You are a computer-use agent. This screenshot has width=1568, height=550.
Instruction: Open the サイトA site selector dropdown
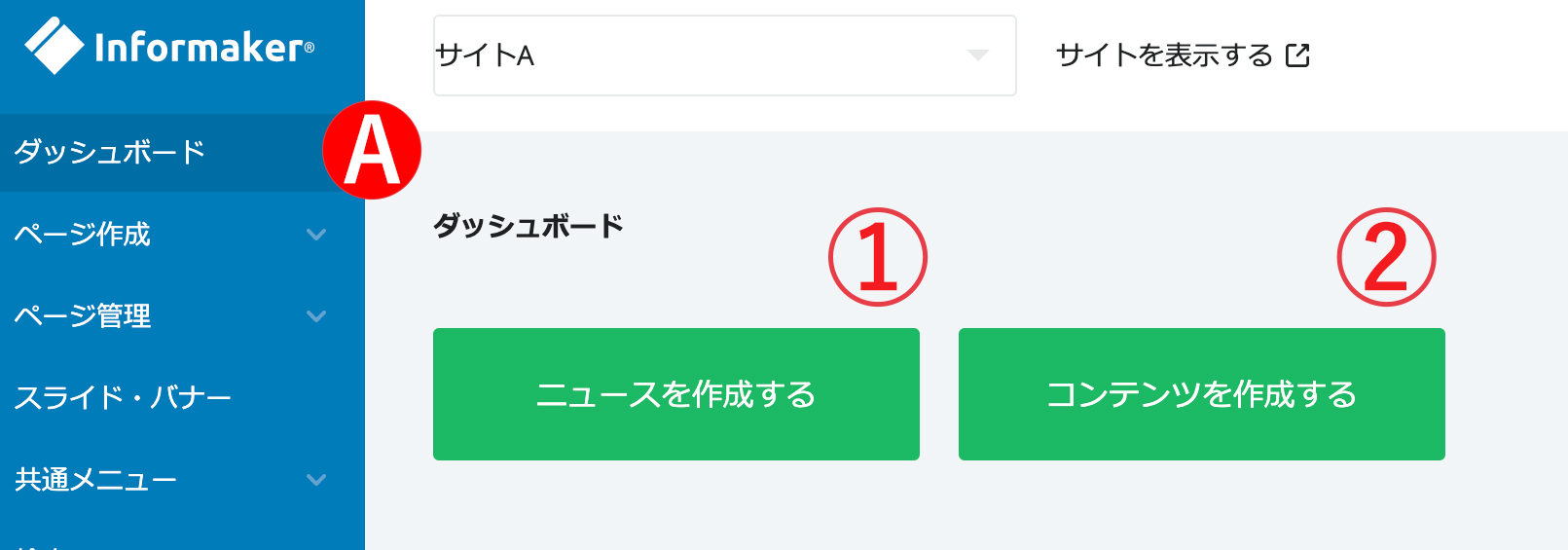(x=724, y=55)
